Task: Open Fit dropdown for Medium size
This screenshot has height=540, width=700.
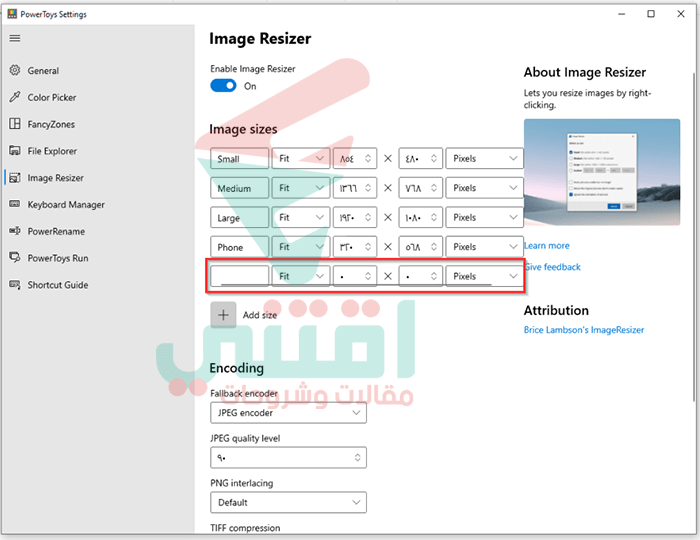Action: tap(301, 188)
